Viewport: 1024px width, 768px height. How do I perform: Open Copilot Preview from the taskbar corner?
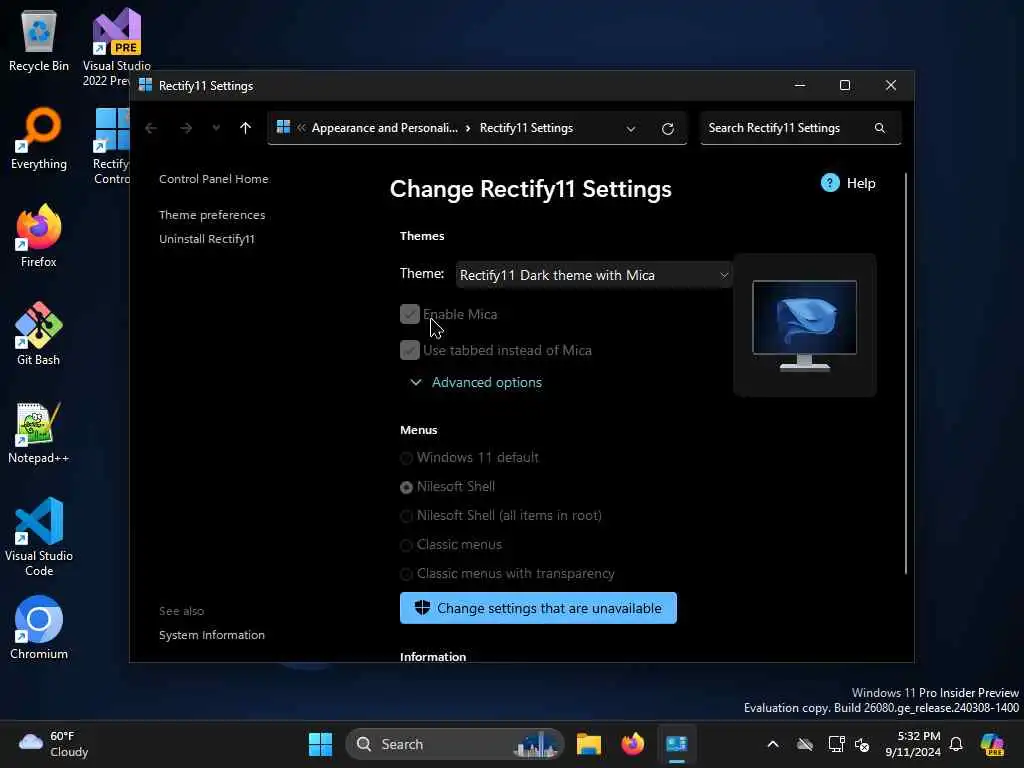(x=993, y=744)
